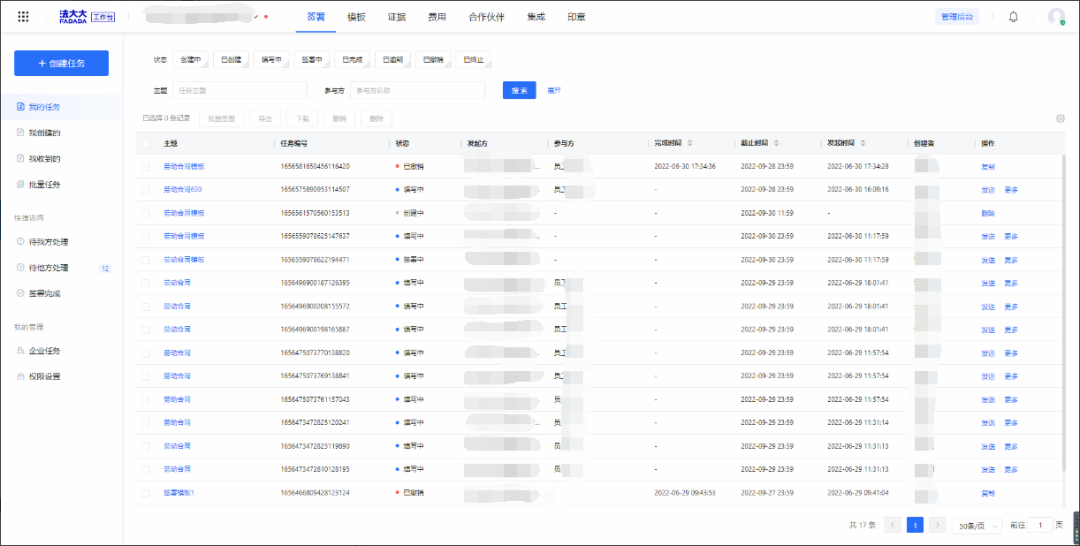The image size is (1080, 546).
Task: Check the row for task 1656581650456116420
Action: pyautogui.click(x=145, y=167)
